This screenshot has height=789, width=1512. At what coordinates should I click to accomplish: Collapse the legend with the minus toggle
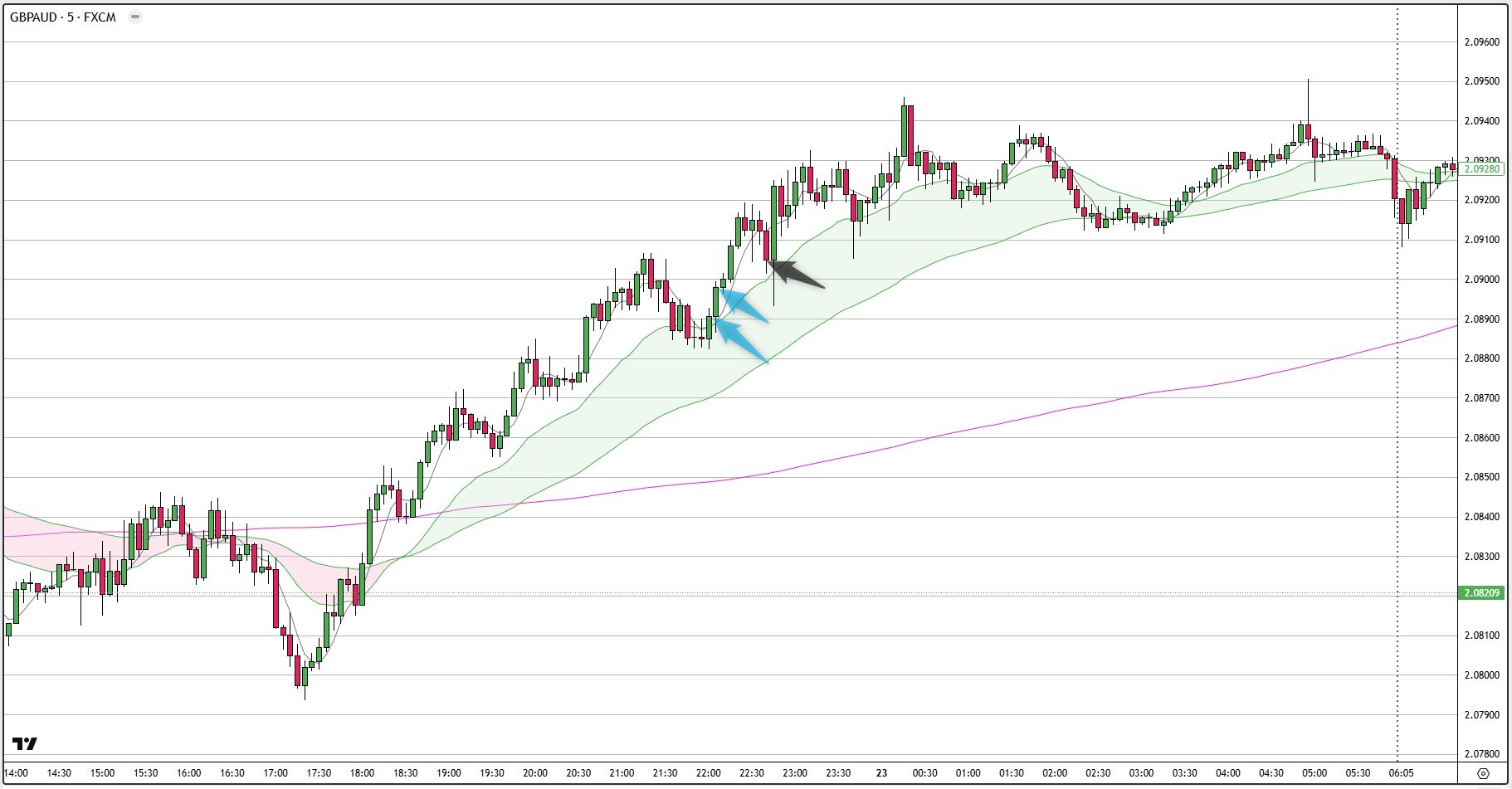point(135,17)
